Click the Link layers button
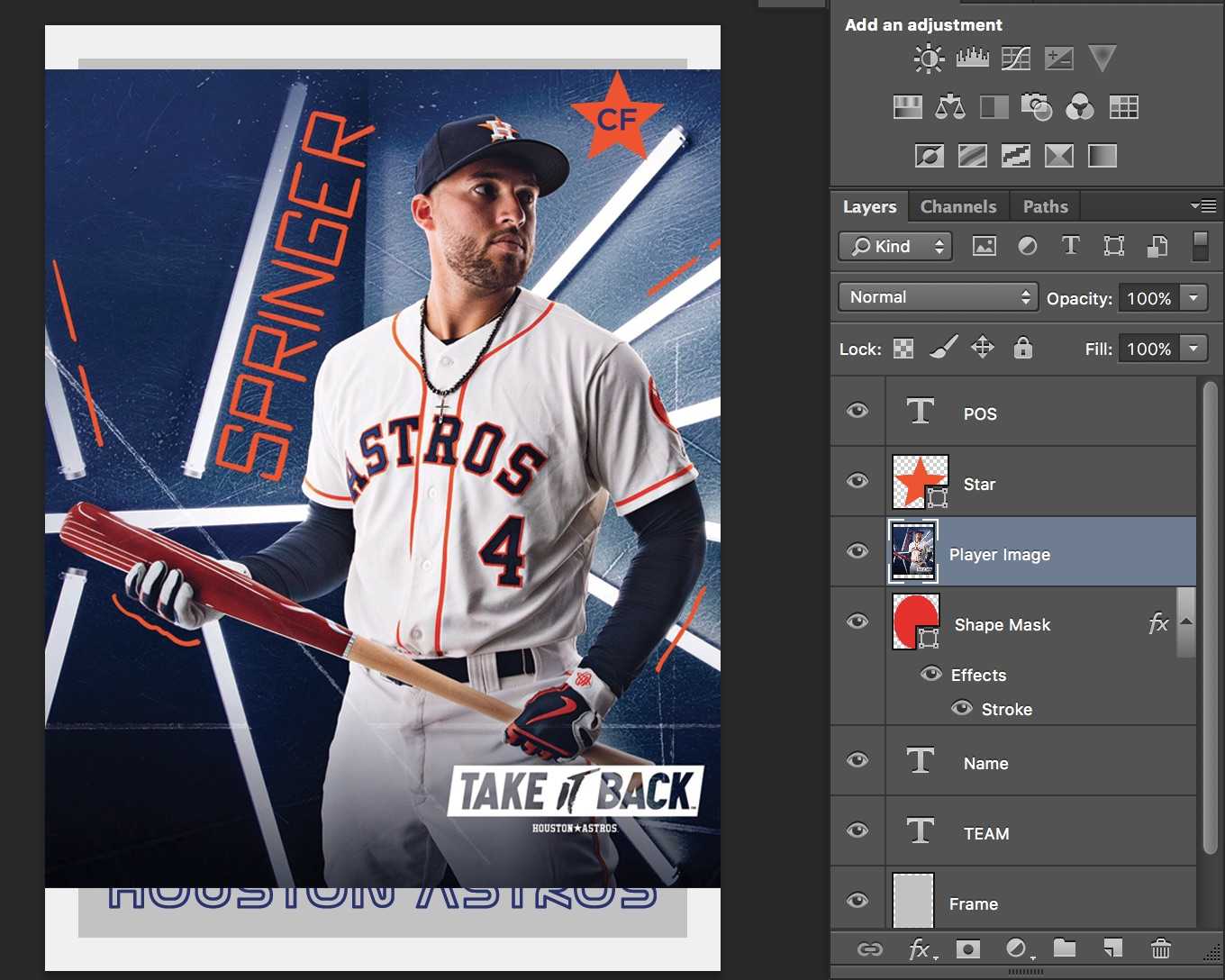 pyautogui.click(x=869, y=948)
